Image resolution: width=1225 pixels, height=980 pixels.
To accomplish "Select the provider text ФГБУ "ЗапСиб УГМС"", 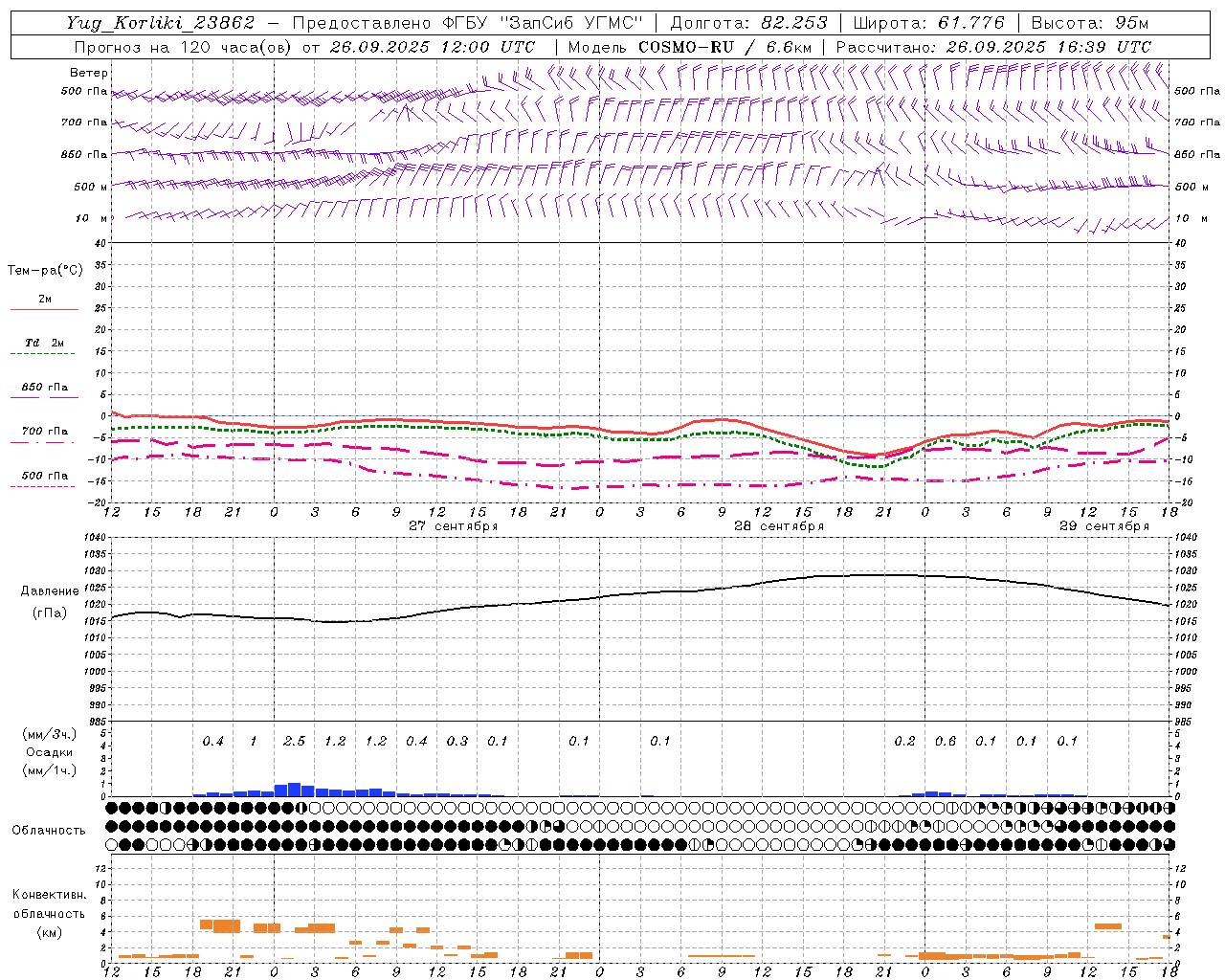I will pyautogui.click(x=543, y=24).
